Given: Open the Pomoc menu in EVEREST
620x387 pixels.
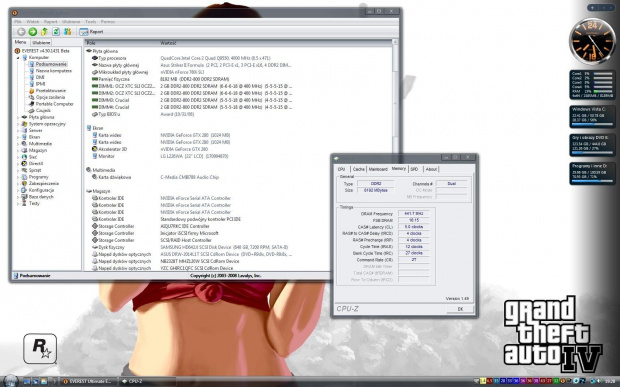Looking at the screenshot, I should coord(108,22).
